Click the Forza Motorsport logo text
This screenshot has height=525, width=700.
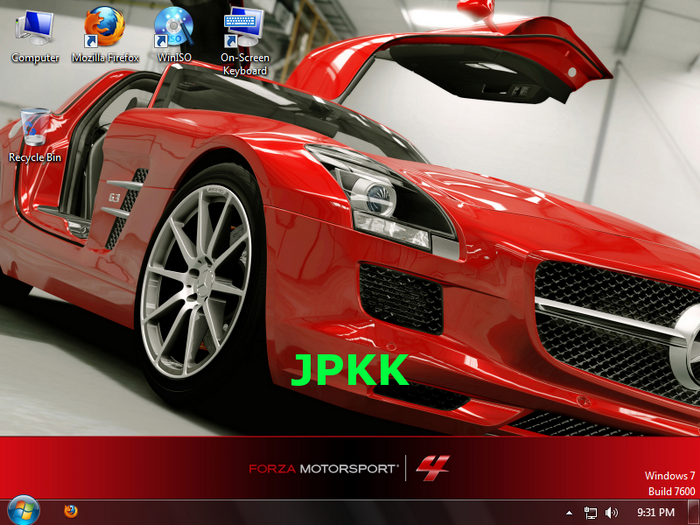coord(323,467)
